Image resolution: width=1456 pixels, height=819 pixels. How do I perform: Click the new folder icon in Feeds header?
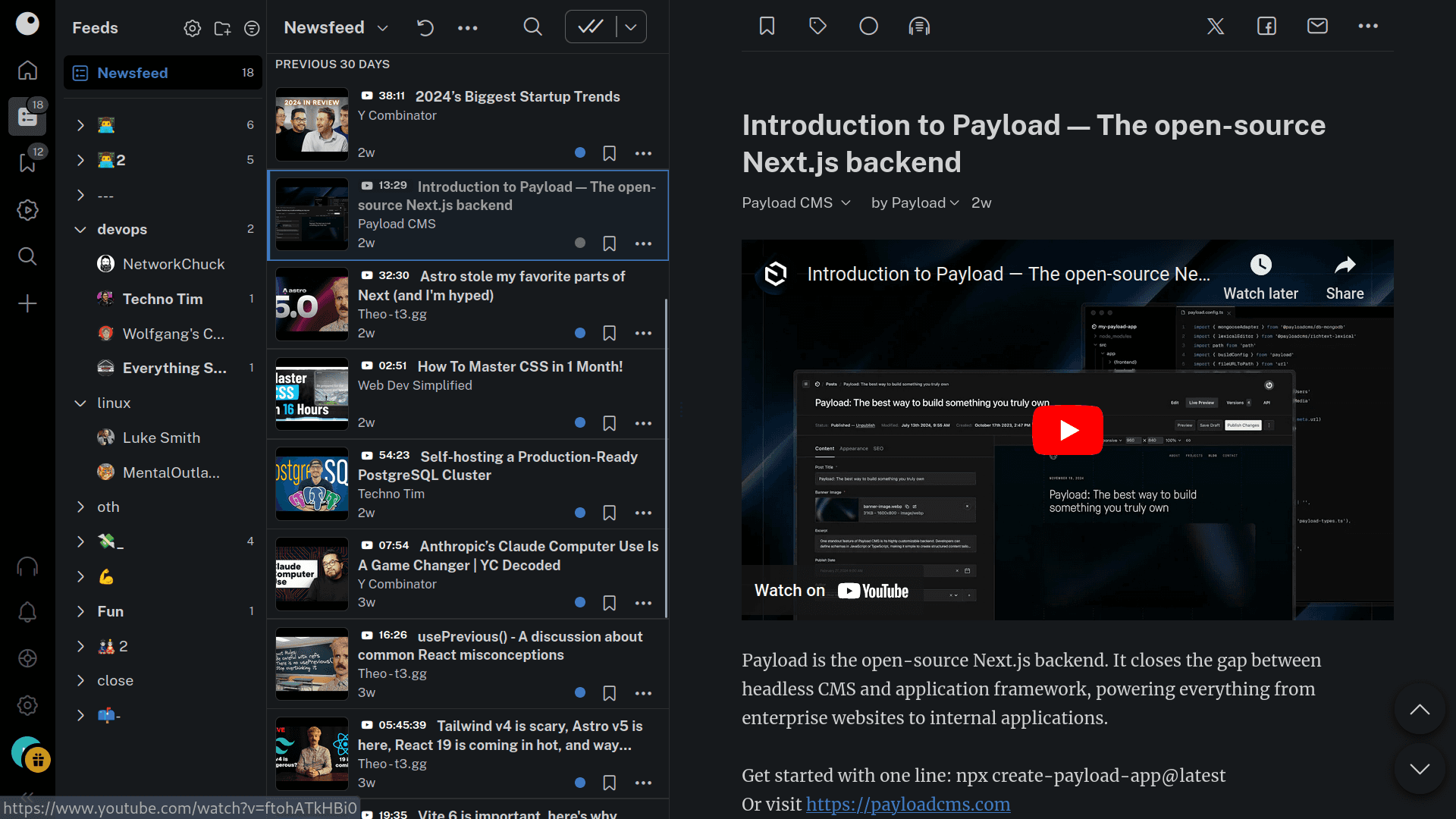point(222,28)
